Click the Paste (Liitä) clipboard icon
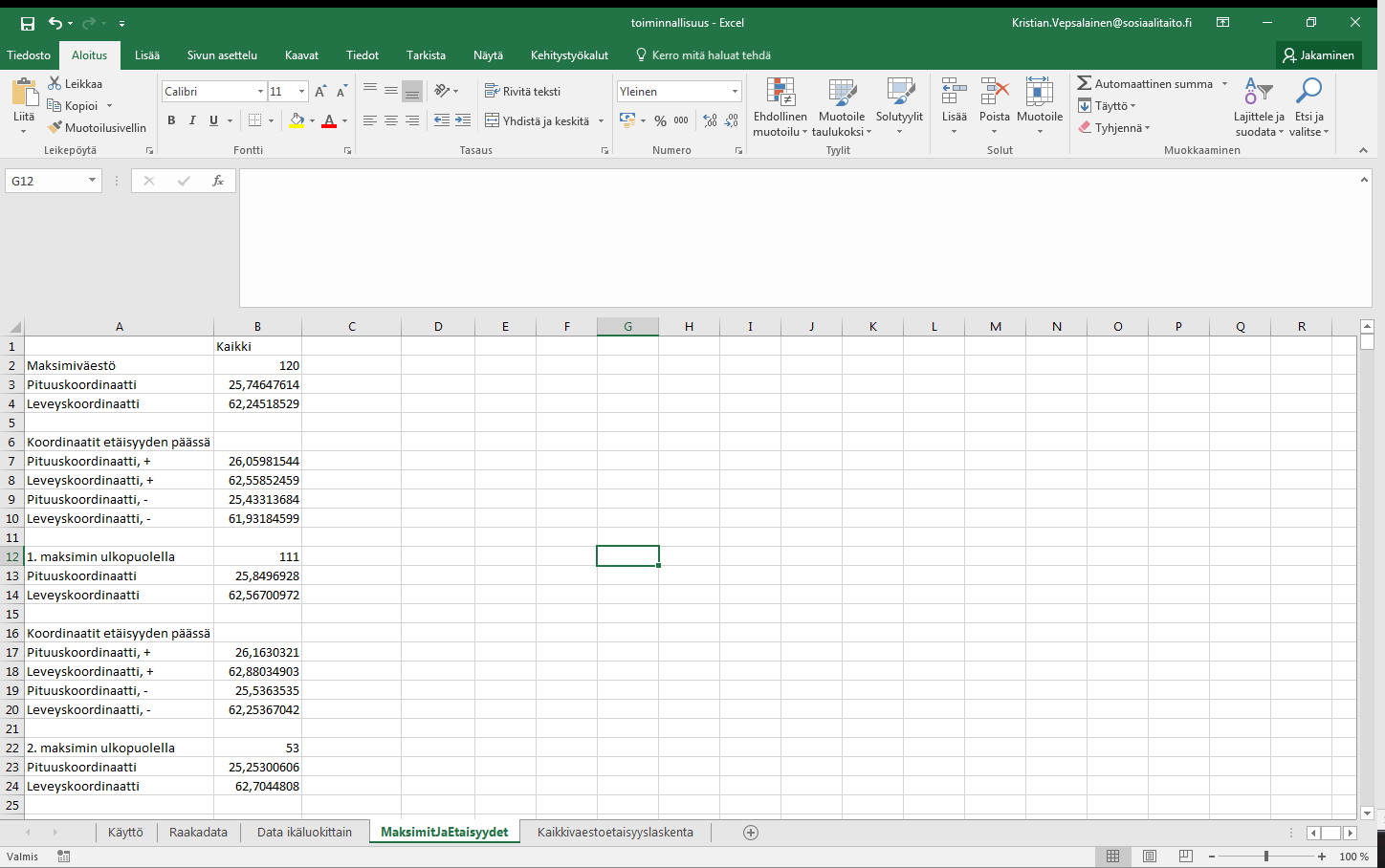 point(24,93)
